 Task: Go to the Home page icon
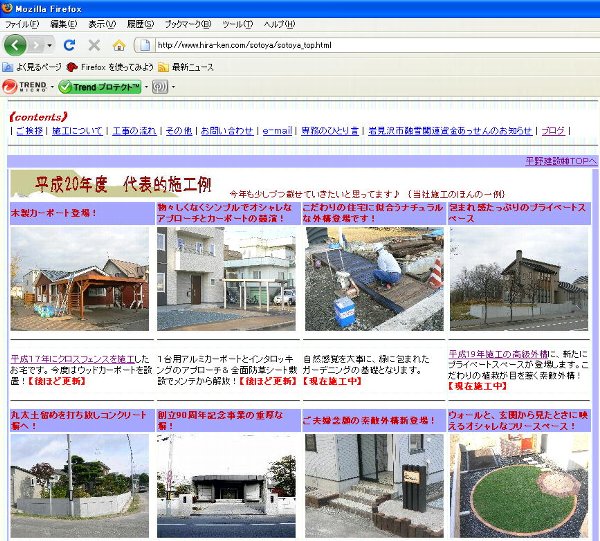click(x=119, y=45)
